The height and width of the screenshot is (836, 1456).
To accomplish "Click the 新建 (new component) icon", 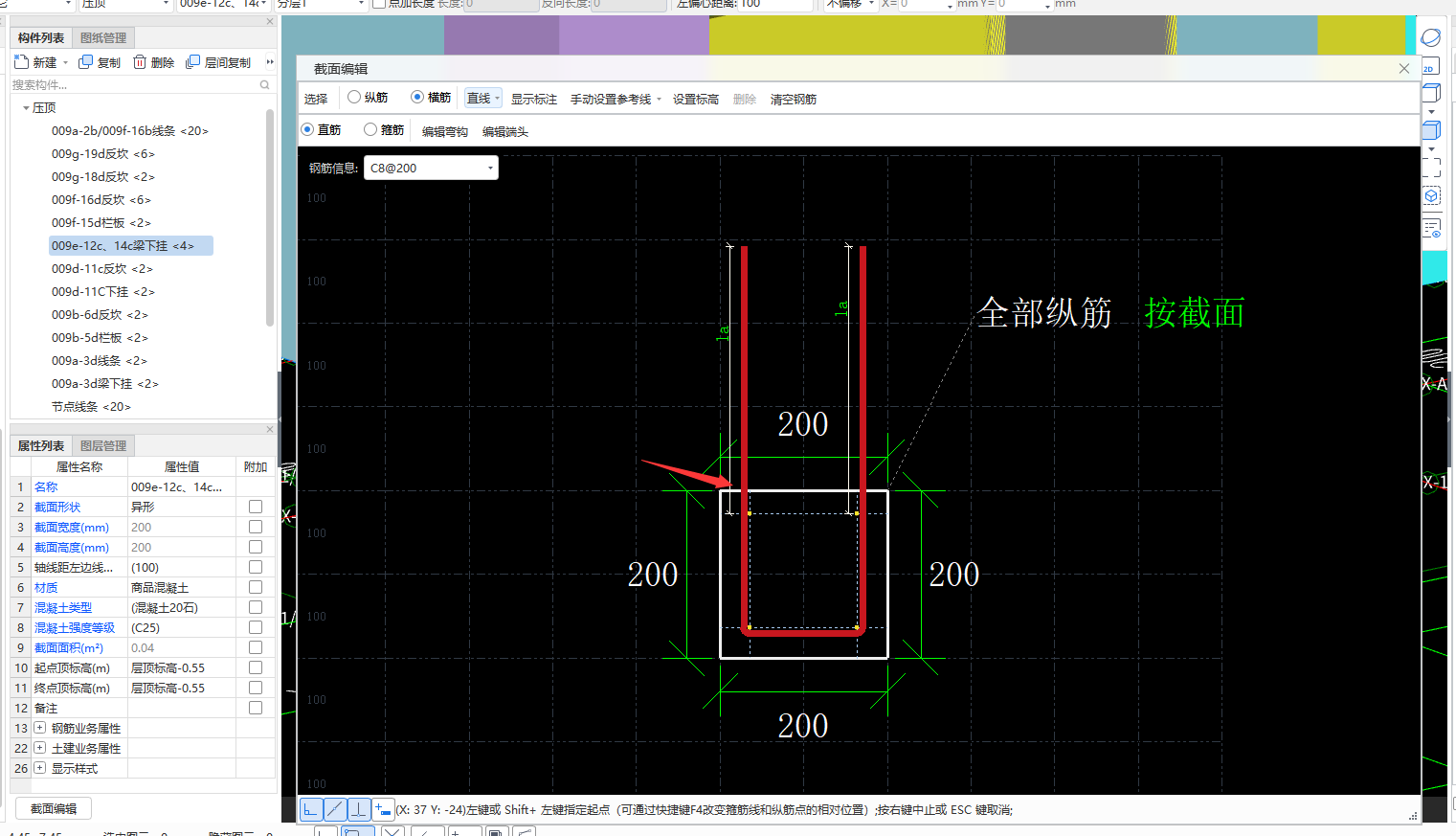I will (x=21, y=62).
